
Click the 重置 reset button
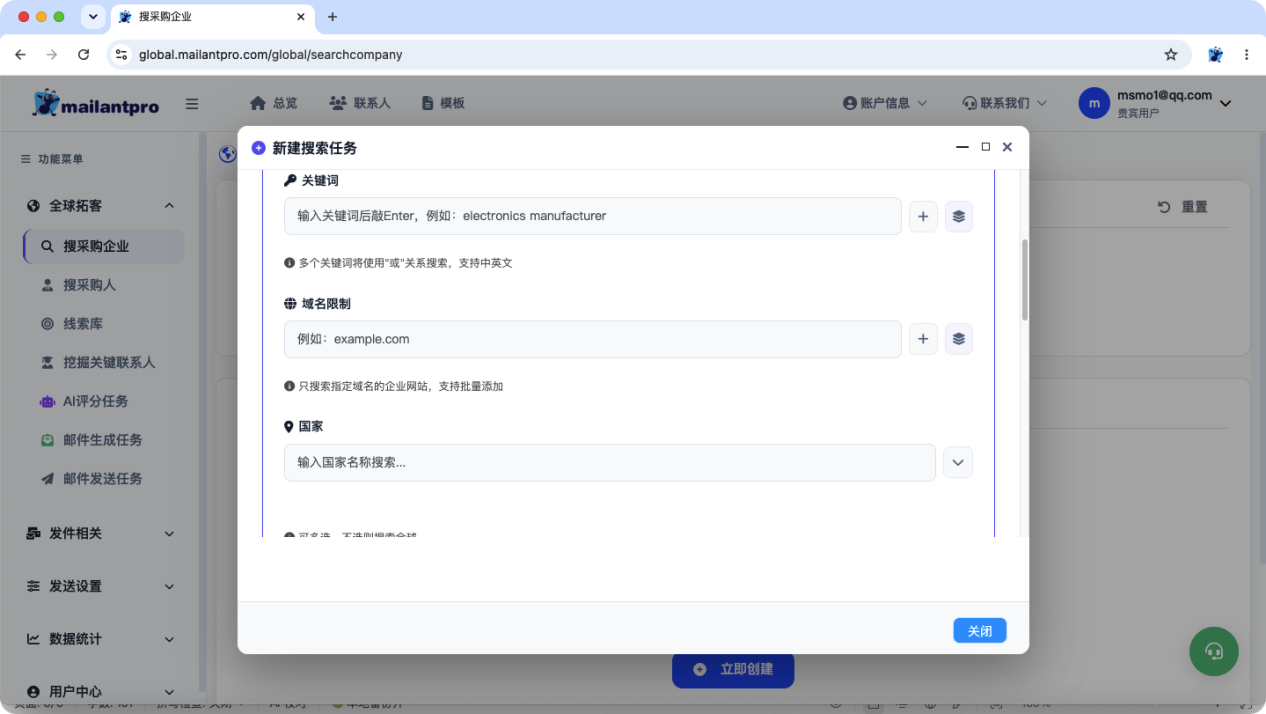pyautogui.click(x=1183, y=207)
